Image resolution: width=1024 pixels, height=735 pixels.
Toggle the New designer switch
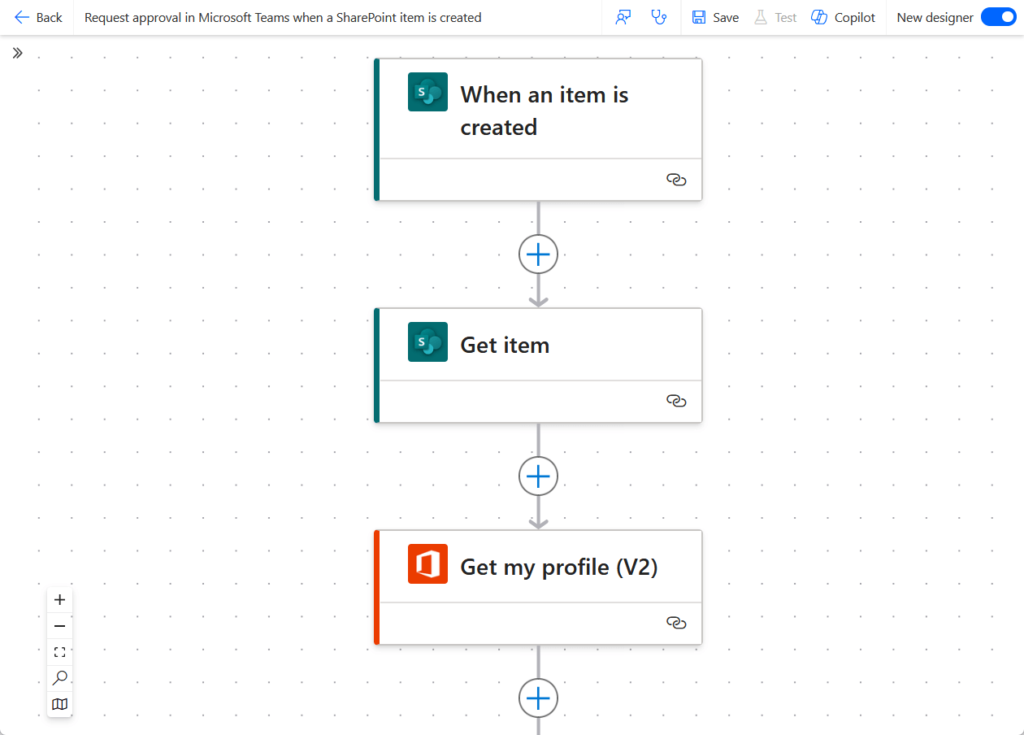point(999,18)
